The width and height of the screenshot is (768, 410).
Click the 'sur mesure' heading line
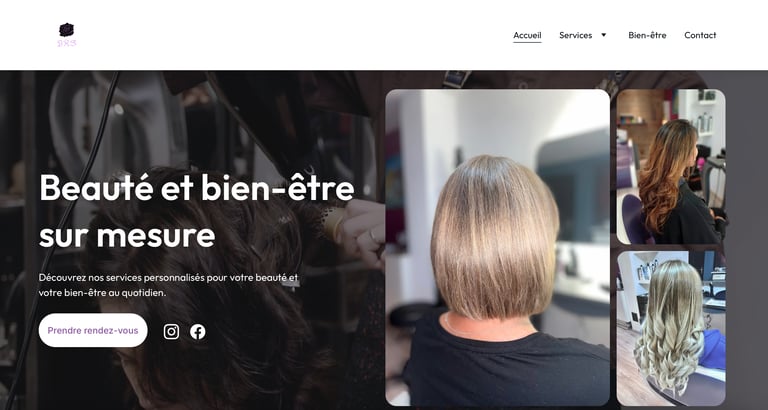[x=127, y=236]
